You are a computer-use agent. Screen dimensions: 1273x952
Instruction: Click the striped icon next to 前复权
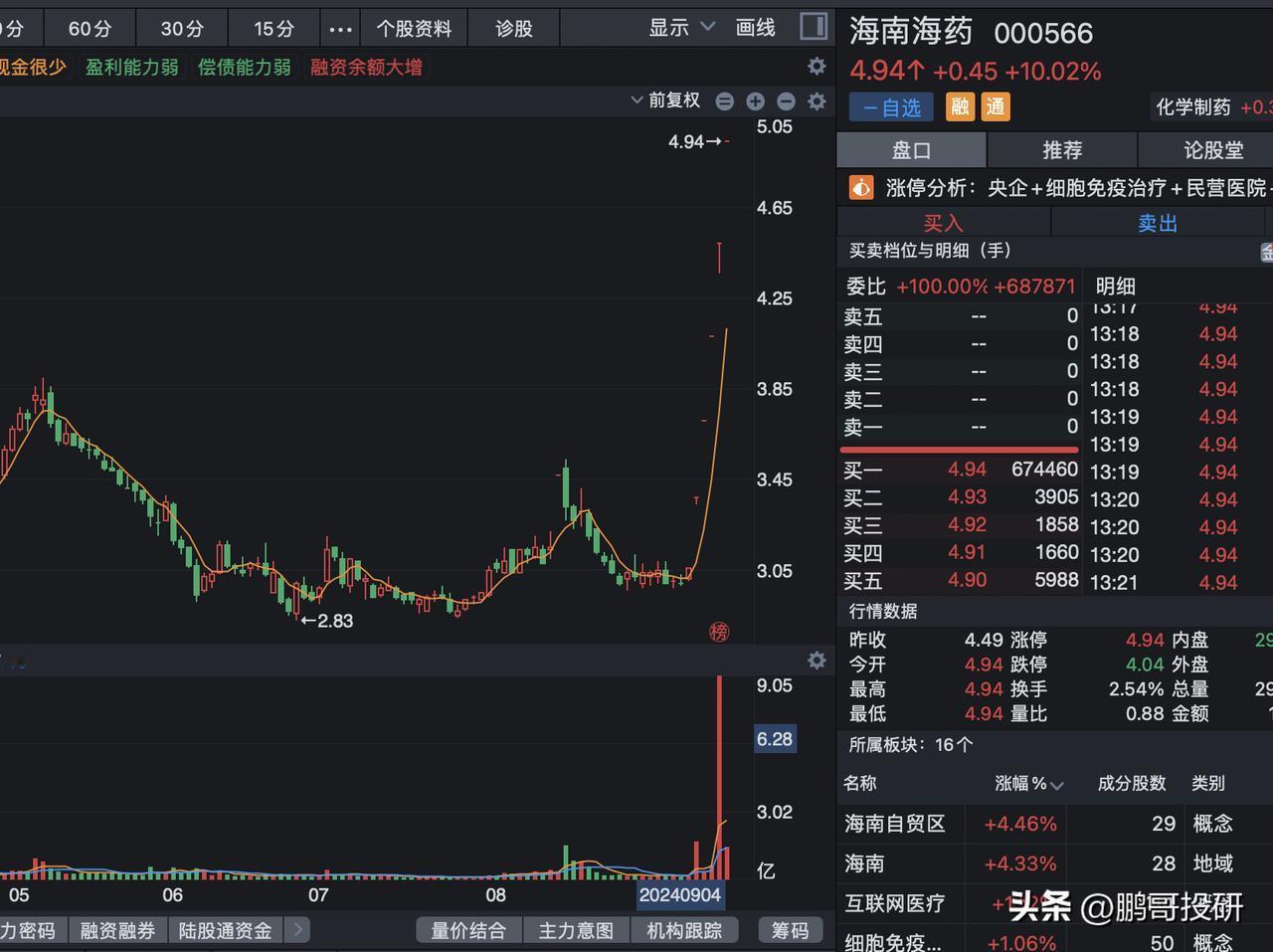725,100
